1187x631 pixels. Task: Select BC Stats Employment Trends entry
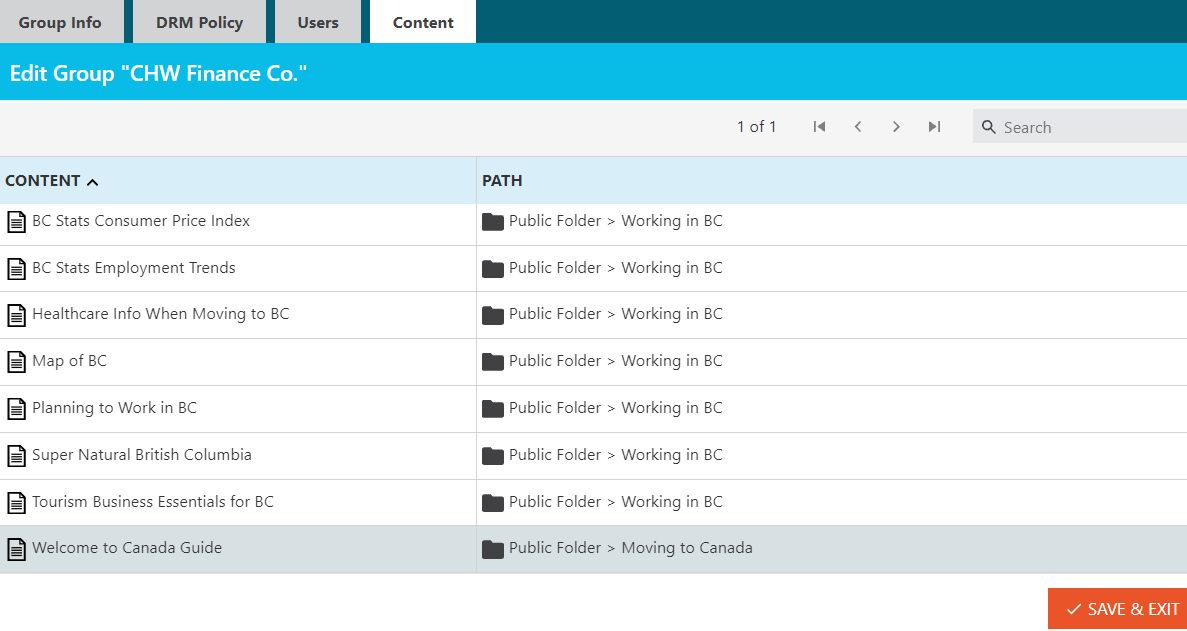pyautogui.click(x=134, y=268)
